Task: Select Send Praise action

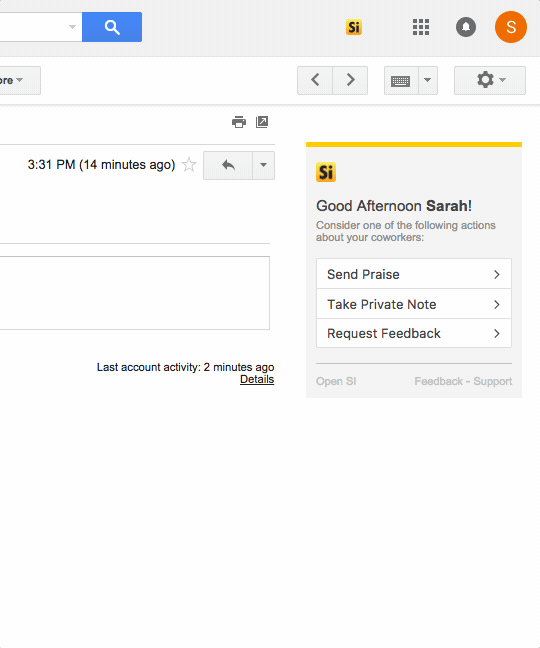Action: pyautogui.click(x=414, y=274)
